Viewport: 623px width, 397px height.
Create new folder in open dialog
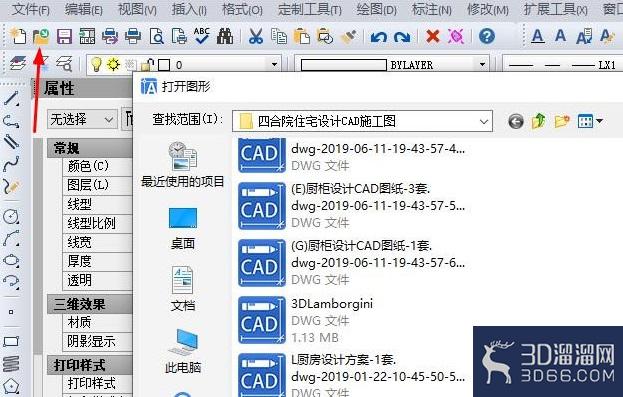coord(562,121)
